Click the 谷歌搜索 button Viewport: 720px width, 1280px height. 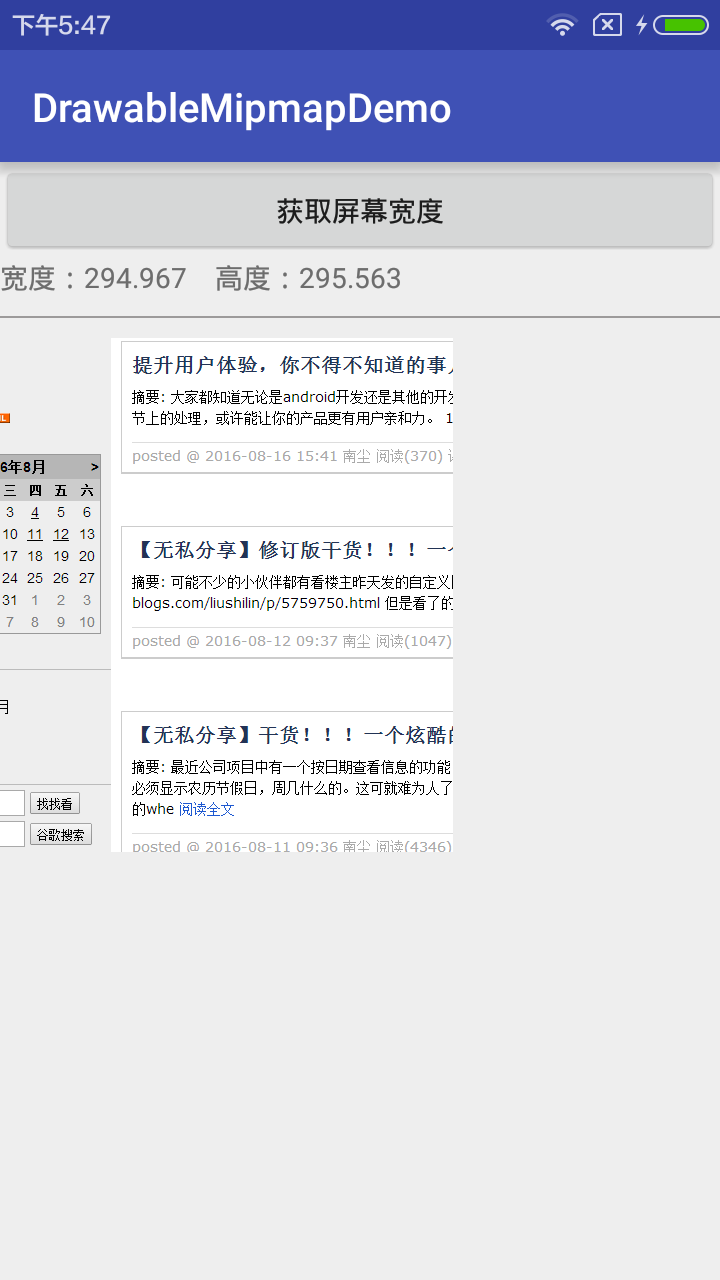61,834
